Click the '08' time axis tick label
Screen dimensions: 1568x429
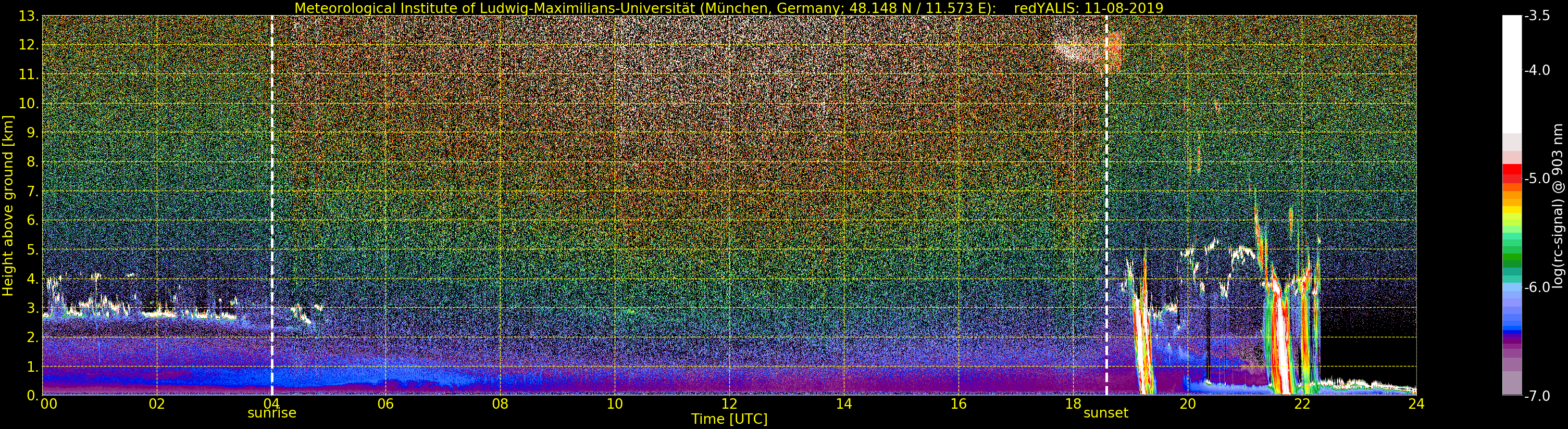click(x=500, y=403)
